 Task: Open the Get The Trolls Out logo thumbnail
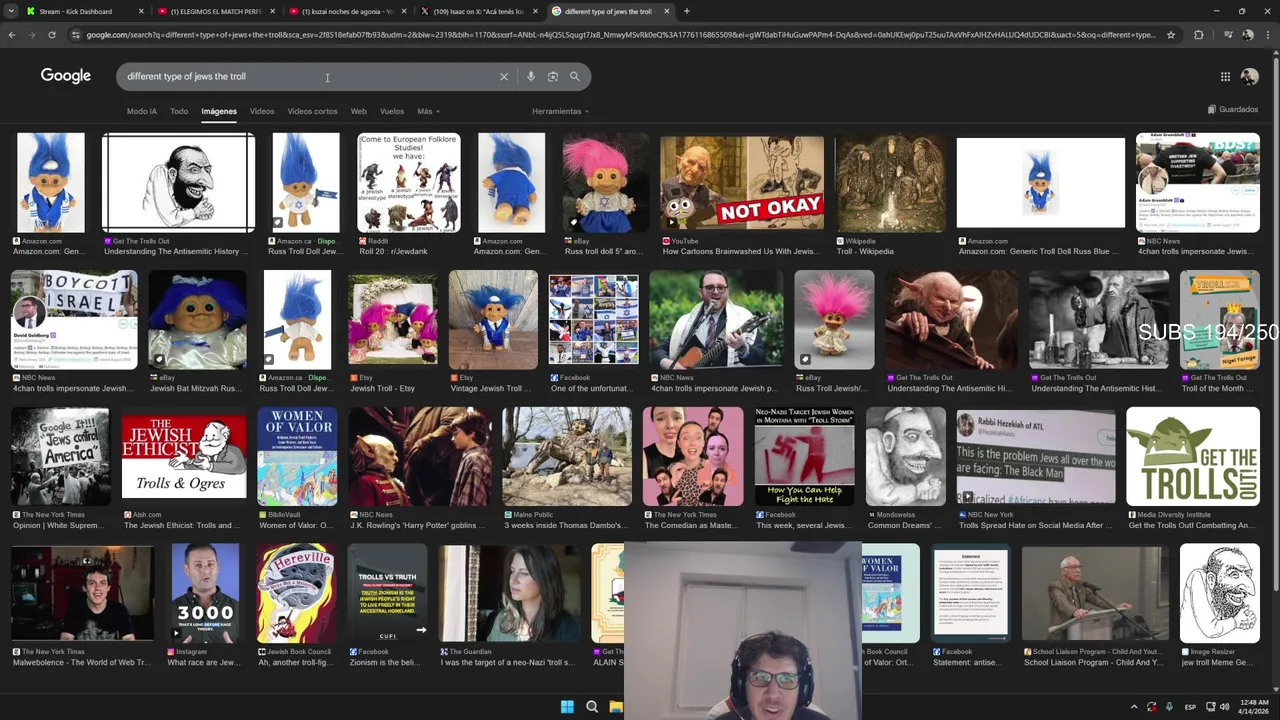coord(1193,456)
